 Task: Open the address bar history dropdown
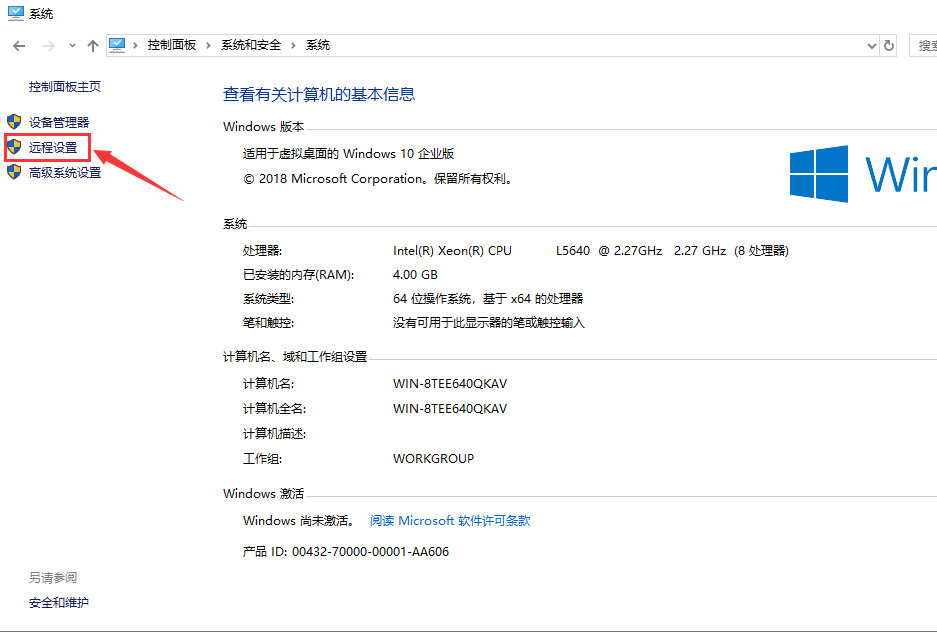pos(870,45)
